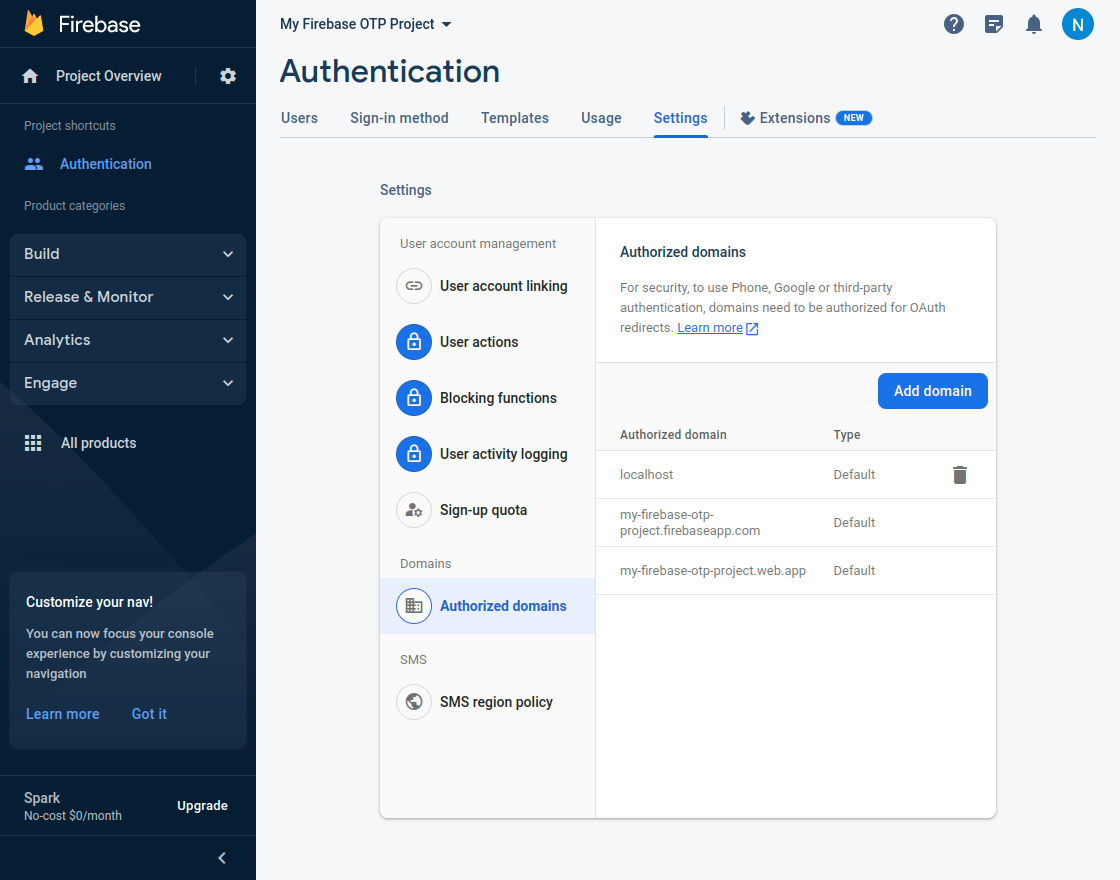Select the Authentication shortcut in the sidebar
Screen dimensions: 1120x880
click(x=105, y=163)
